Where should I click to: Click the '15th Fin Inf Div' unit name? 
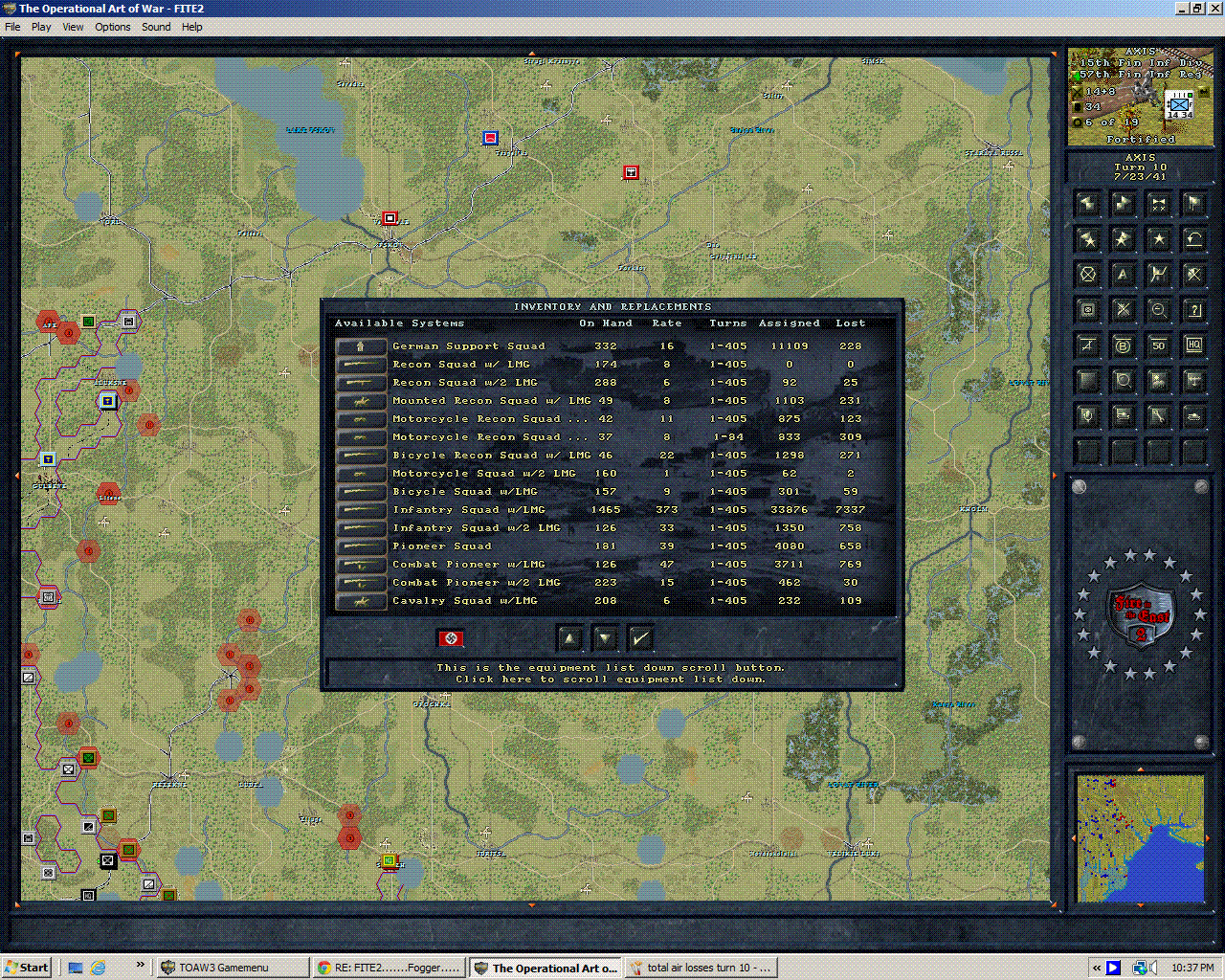(x=1141, y=63)
